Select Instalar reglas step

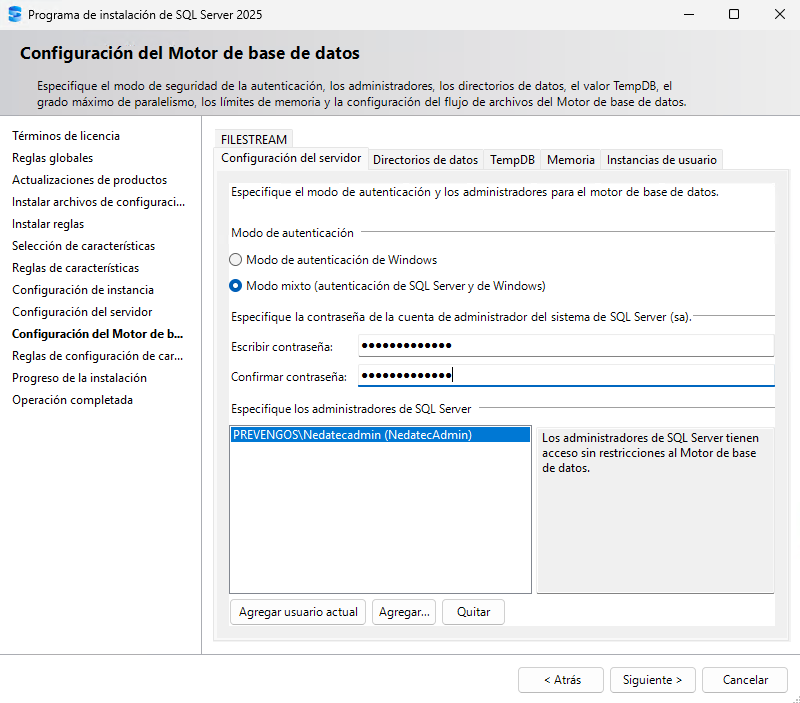tap(48, 223)
